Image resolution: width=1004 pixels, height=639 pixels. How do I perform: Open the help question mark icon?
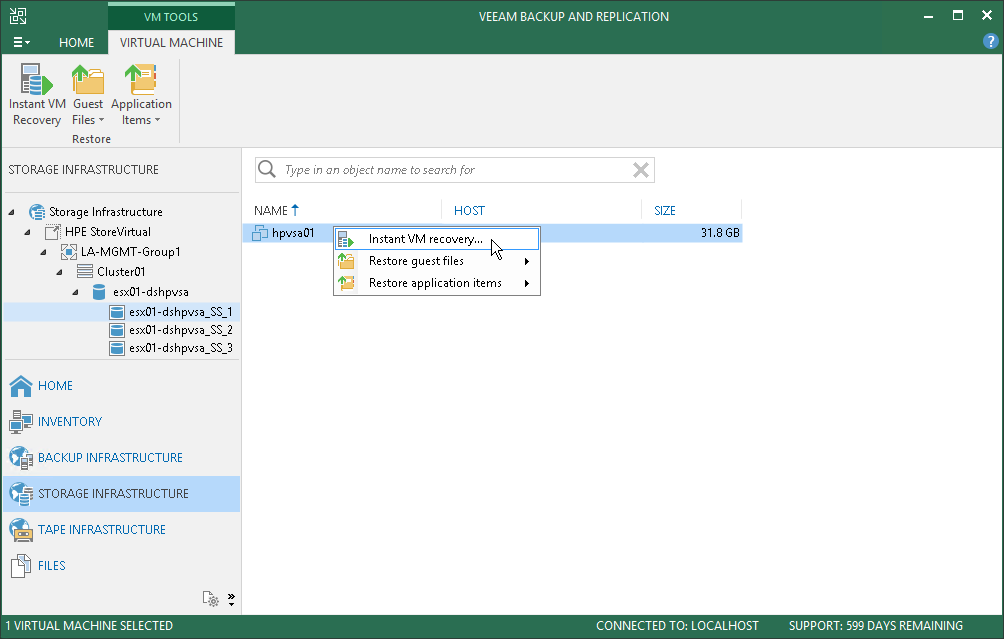pos(990,42)
